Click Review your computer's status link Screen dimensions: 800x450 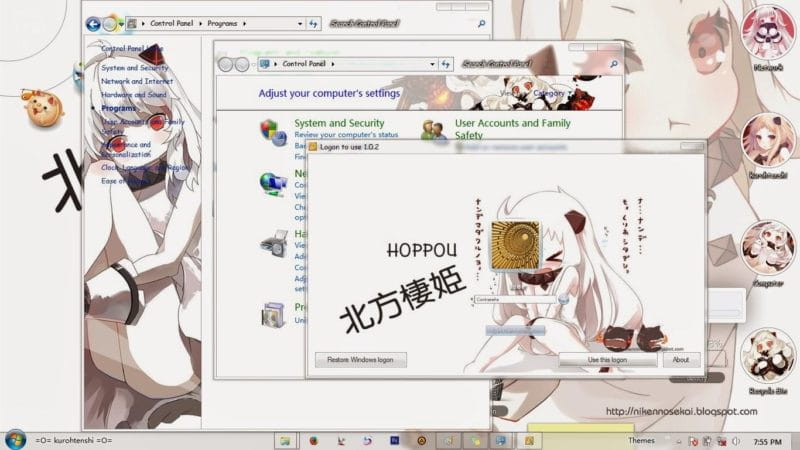(x=346, y=135)
